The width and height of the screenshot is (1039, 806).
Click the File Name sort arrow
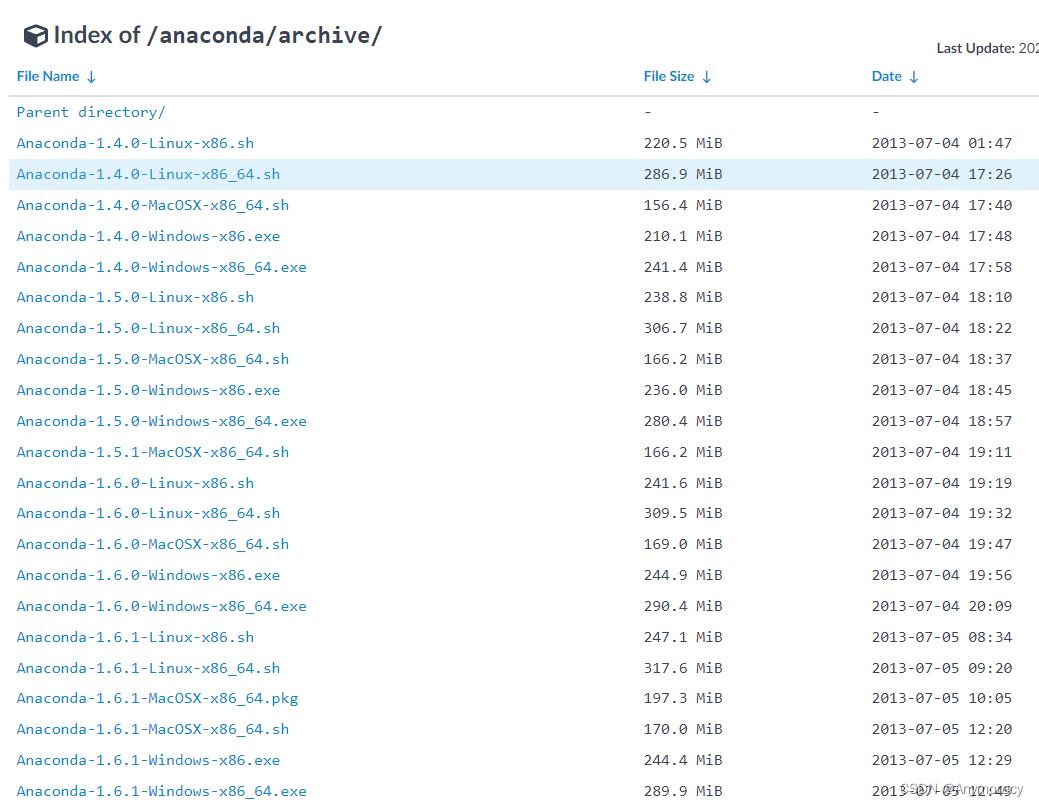[x=91, y=77]
